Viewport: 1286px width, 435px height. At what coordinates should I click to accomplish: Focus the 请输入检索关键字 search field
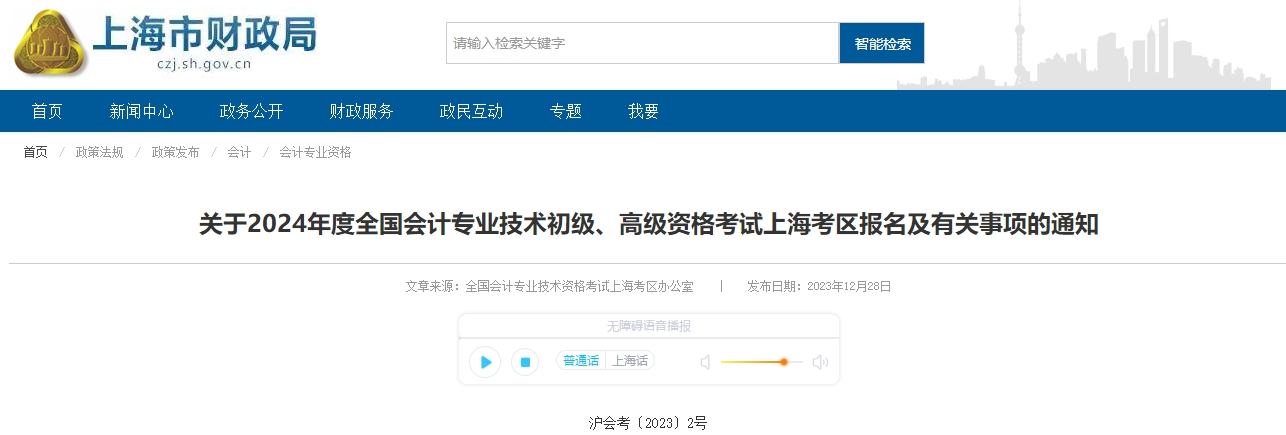642,43
